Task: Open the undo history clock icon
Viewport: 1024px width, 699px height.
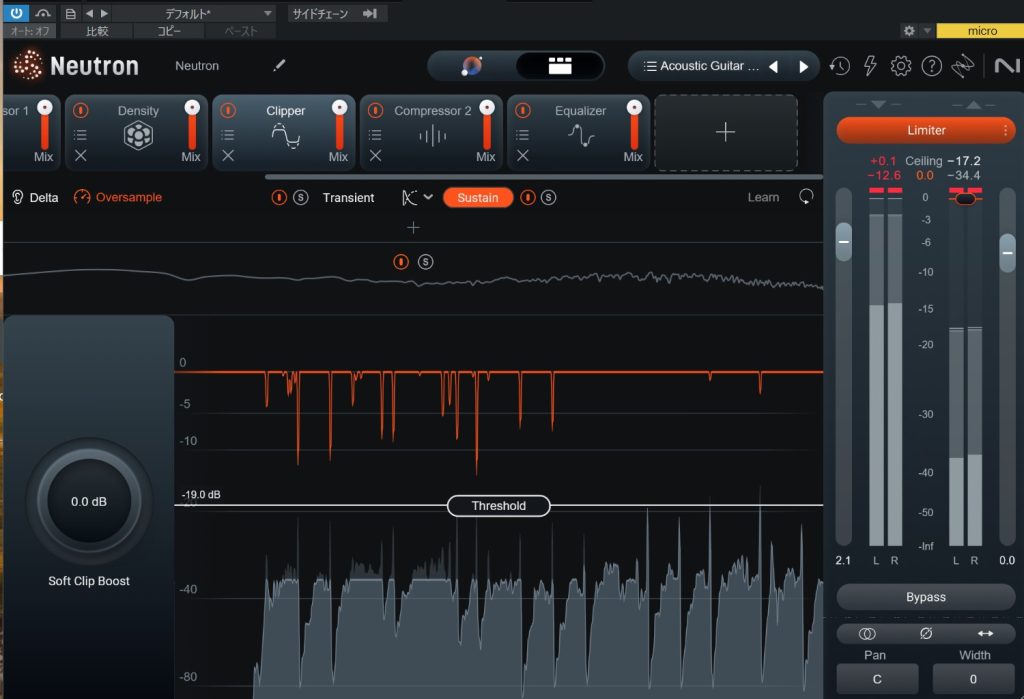Action: click(840, 66)
